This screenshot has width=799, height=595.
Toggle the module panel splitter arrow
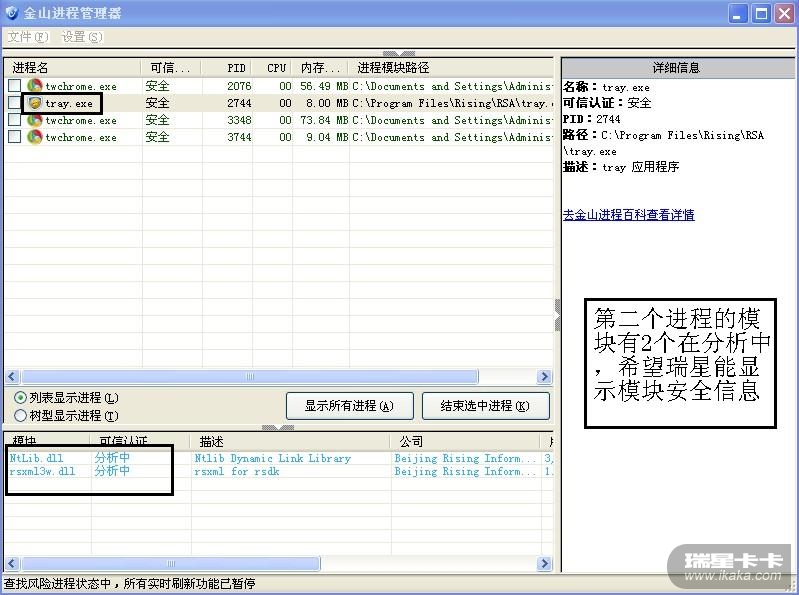coord(278,427)
